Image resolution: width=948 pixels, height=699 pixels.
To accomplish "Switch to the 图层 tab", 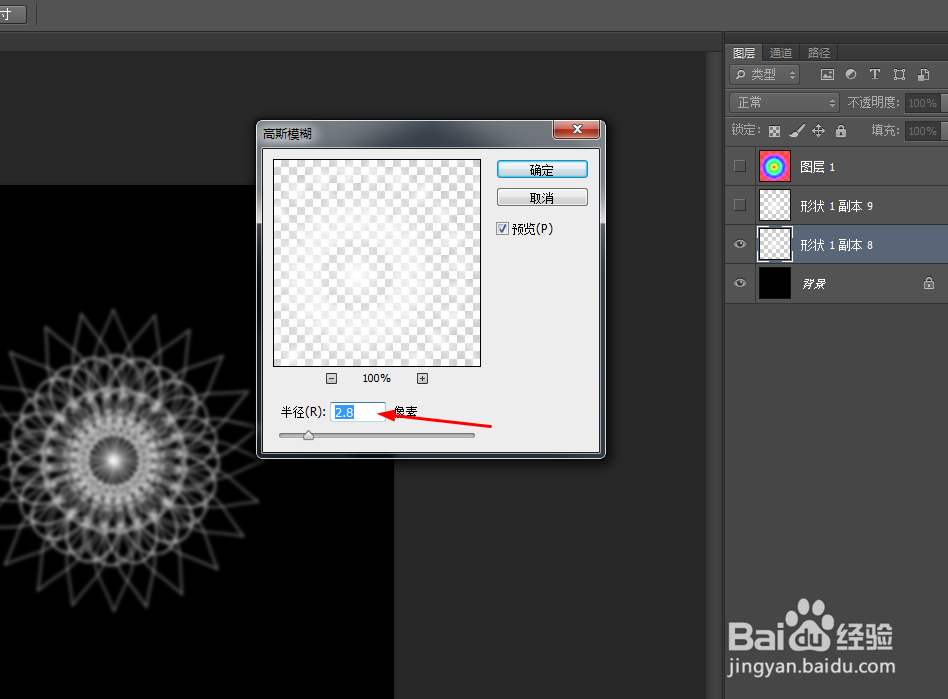I will coord(744,53).
